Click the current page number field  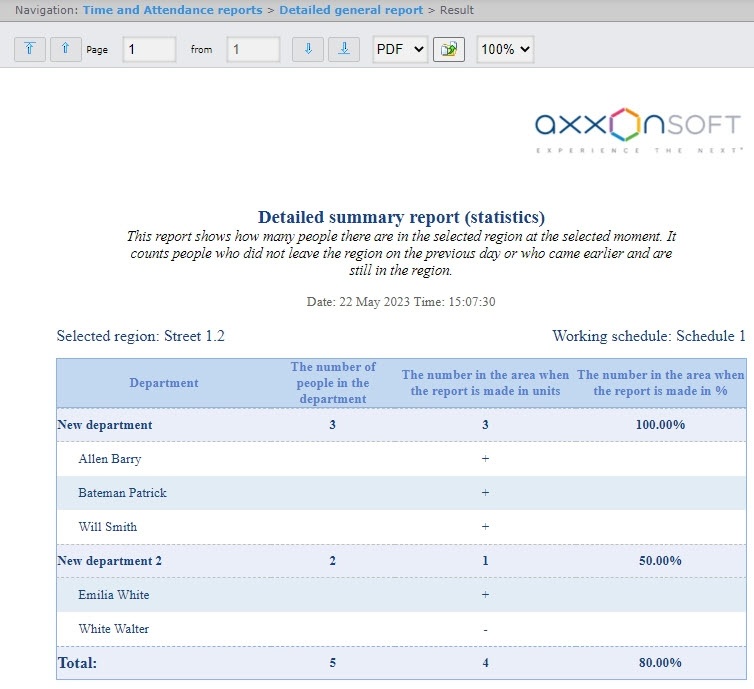pos(149,49)
